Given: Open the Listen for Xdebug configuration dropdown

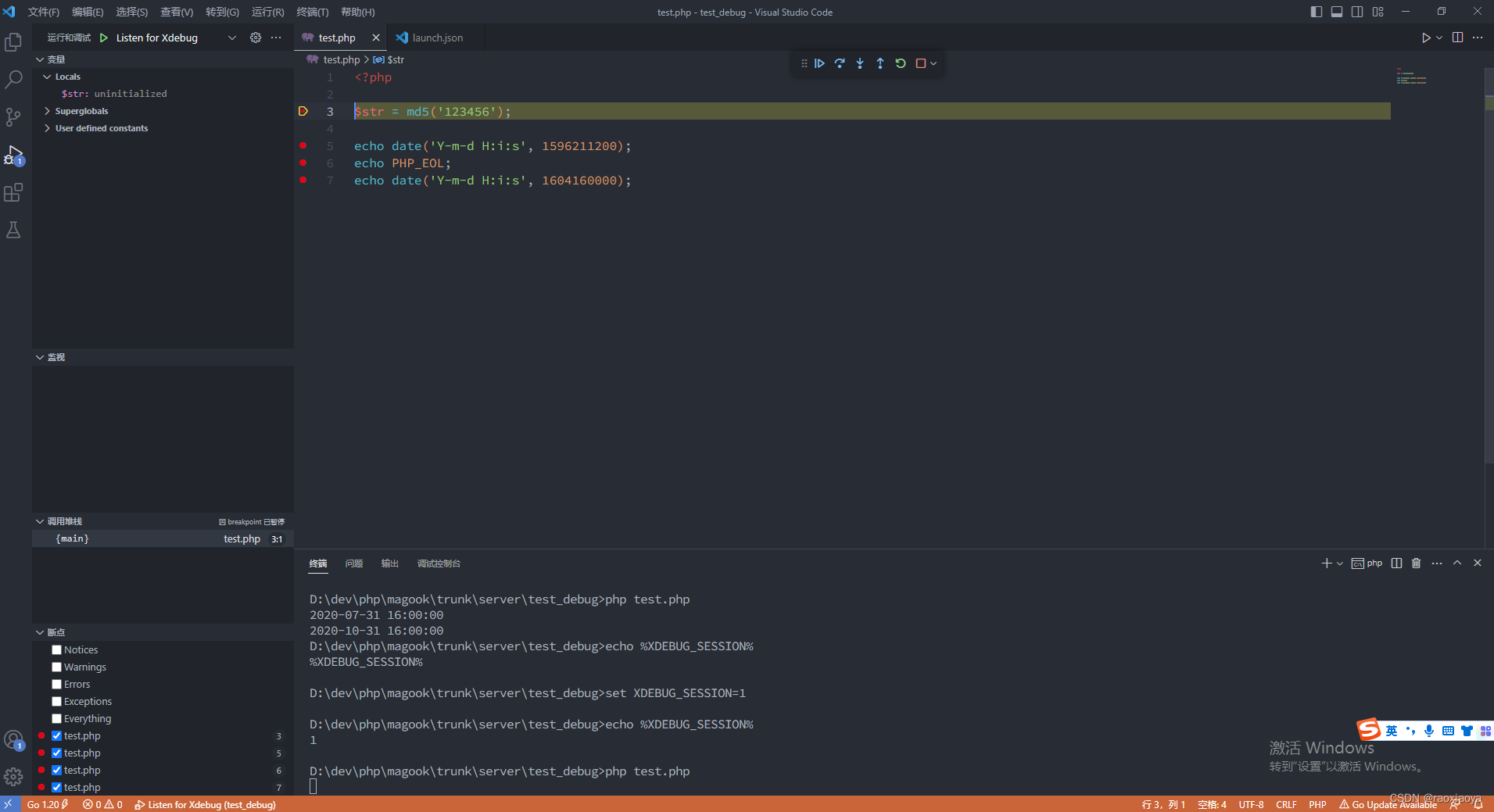Looking at the screenshot, I should pos(232,37).
